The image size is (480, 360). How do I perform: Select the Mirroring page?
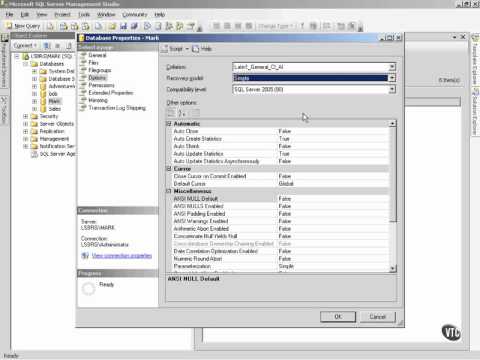click(x=98, y=100)
